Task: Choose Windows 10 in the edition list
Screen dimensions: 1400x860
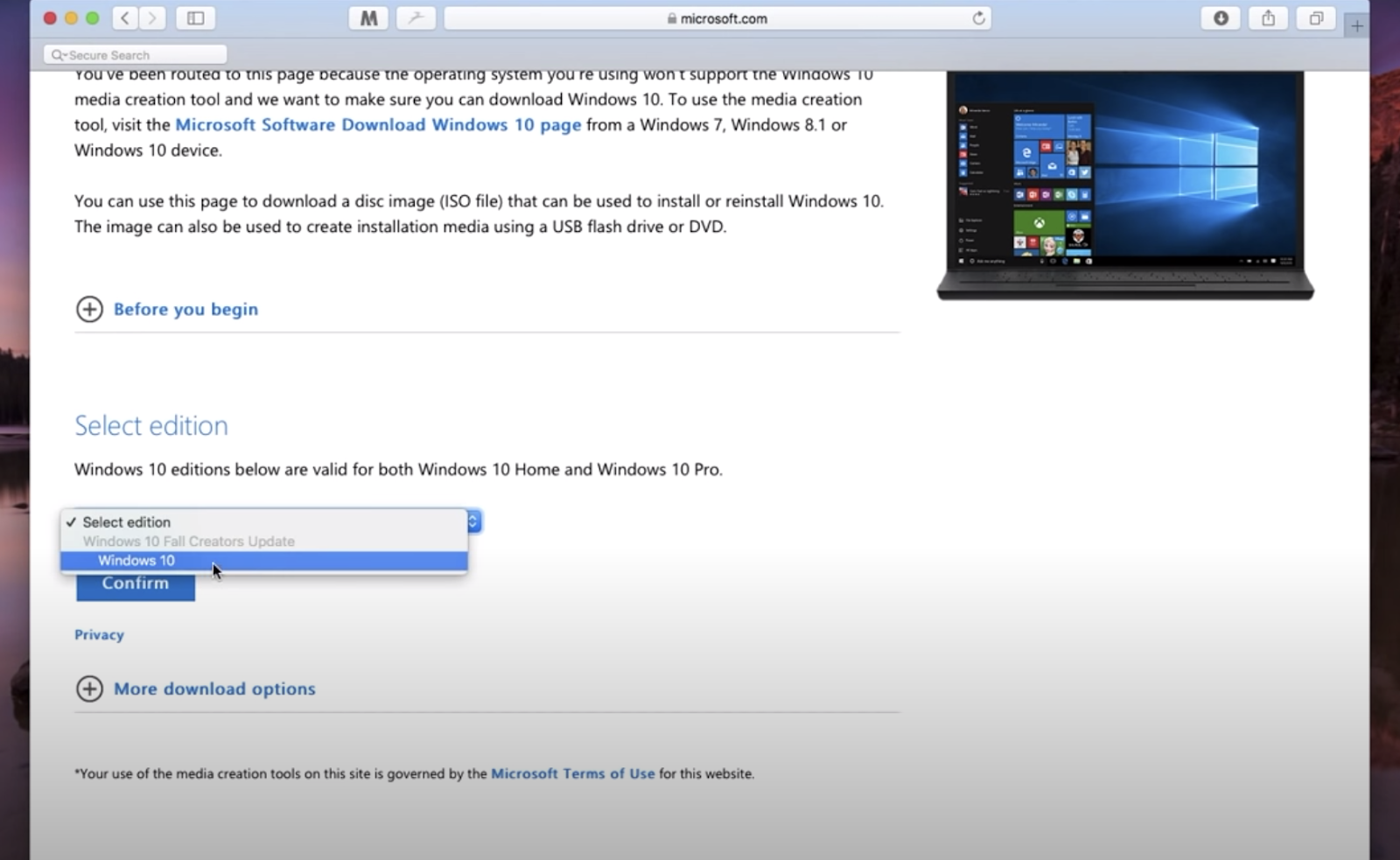Action: 264,561
